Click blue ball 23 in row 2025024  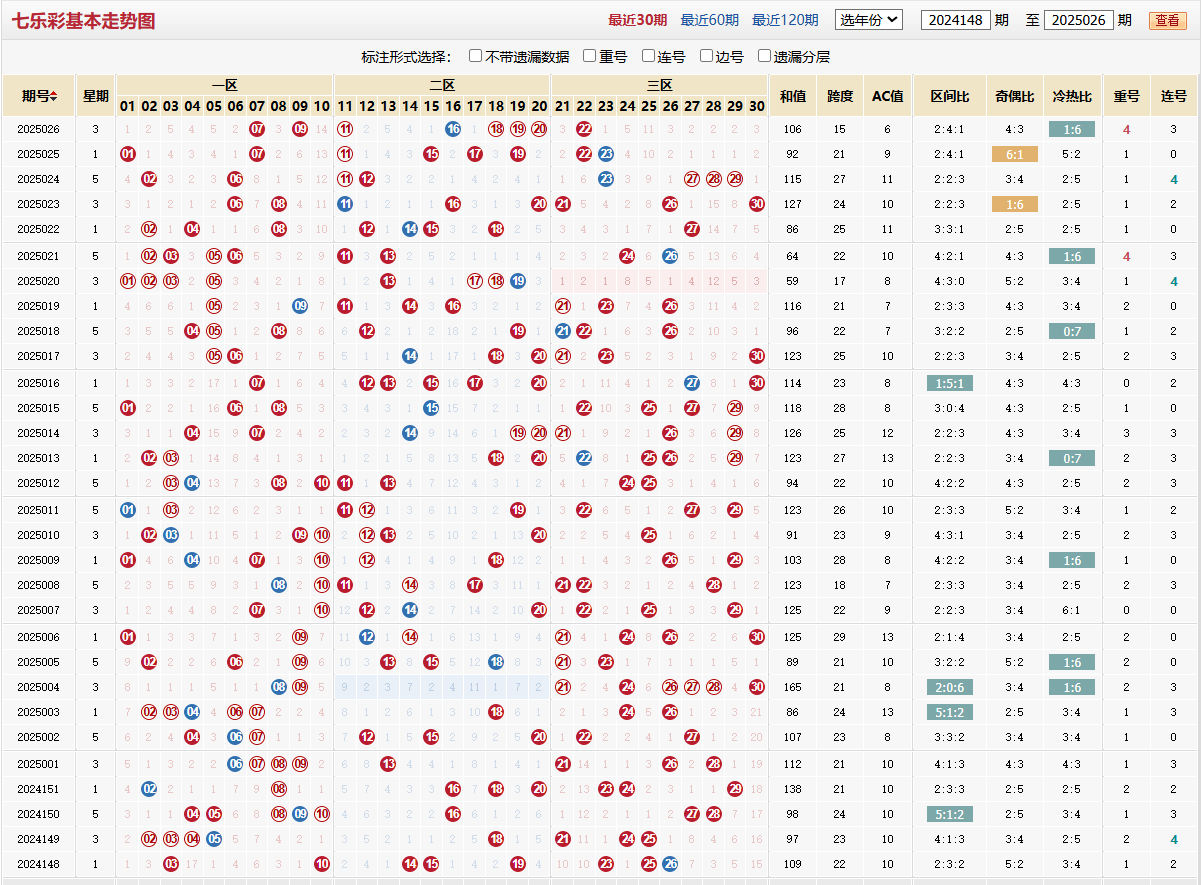click(x=606, y=179)
